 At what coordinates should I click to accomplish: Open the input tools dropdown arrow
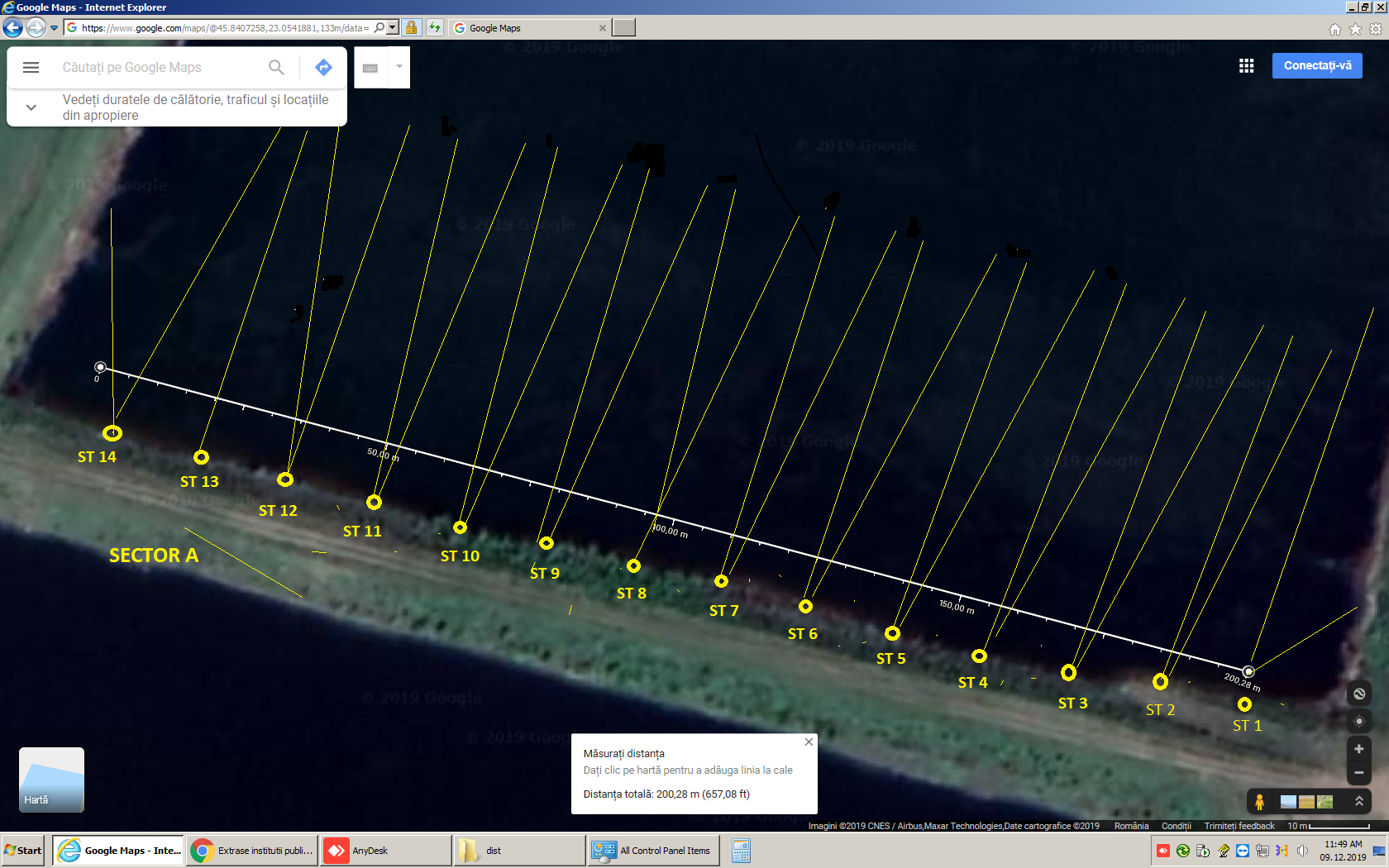399,66
